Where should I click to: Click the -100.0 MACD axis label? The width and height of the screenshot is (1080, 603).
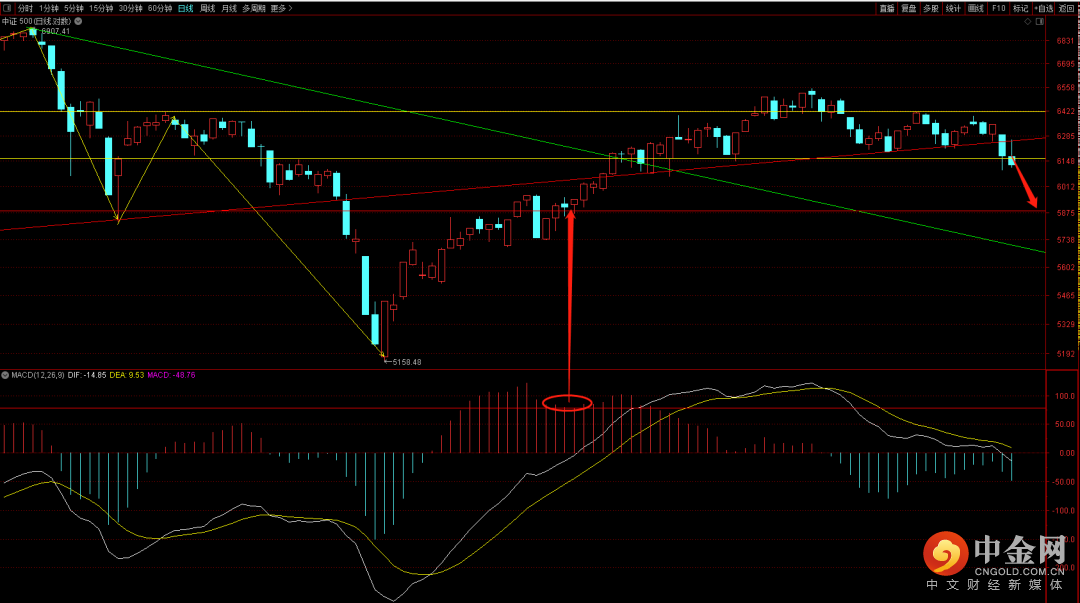[x=1063, y=511]
